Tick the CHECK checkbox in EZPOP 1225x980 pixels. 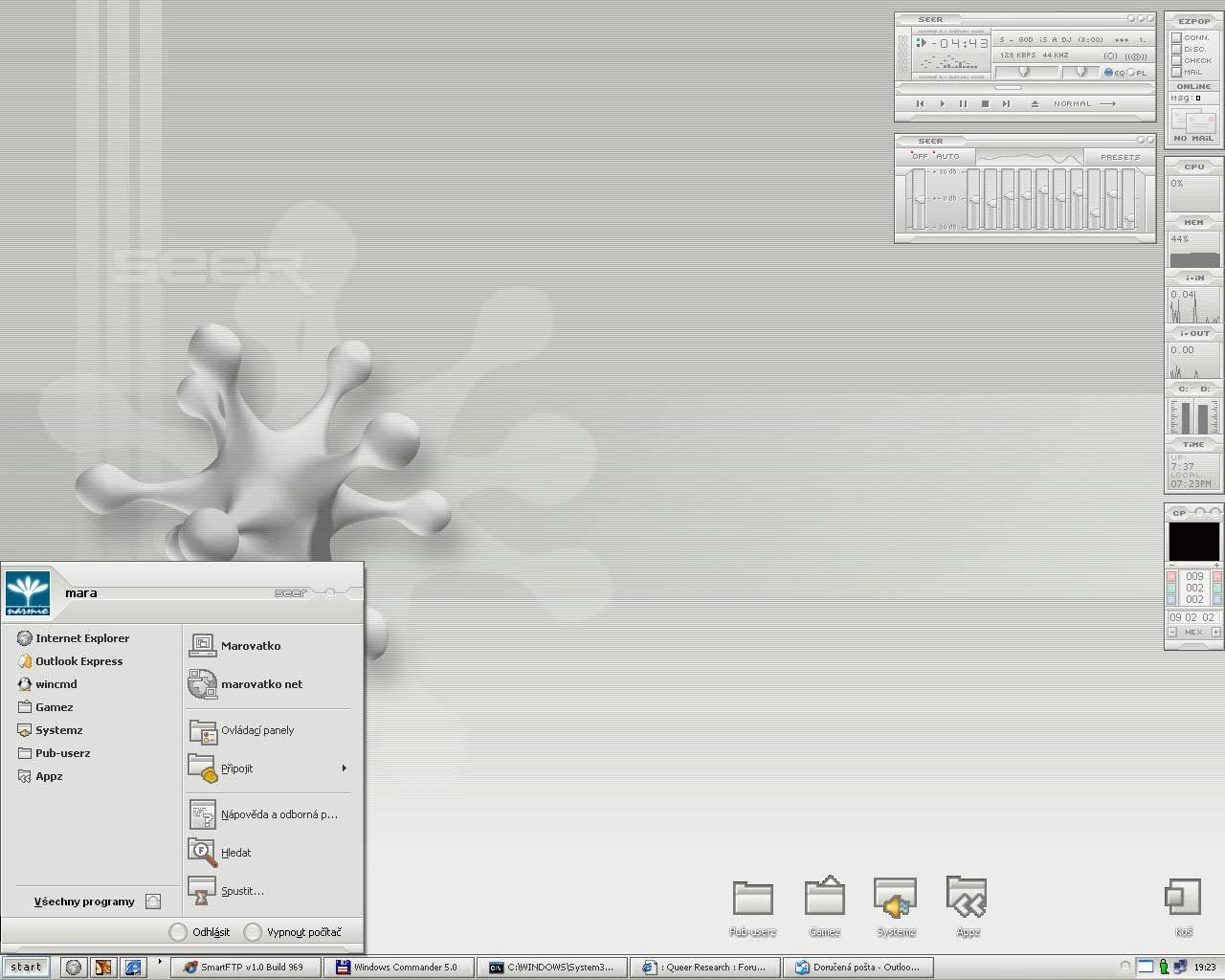pos(1177,60)
